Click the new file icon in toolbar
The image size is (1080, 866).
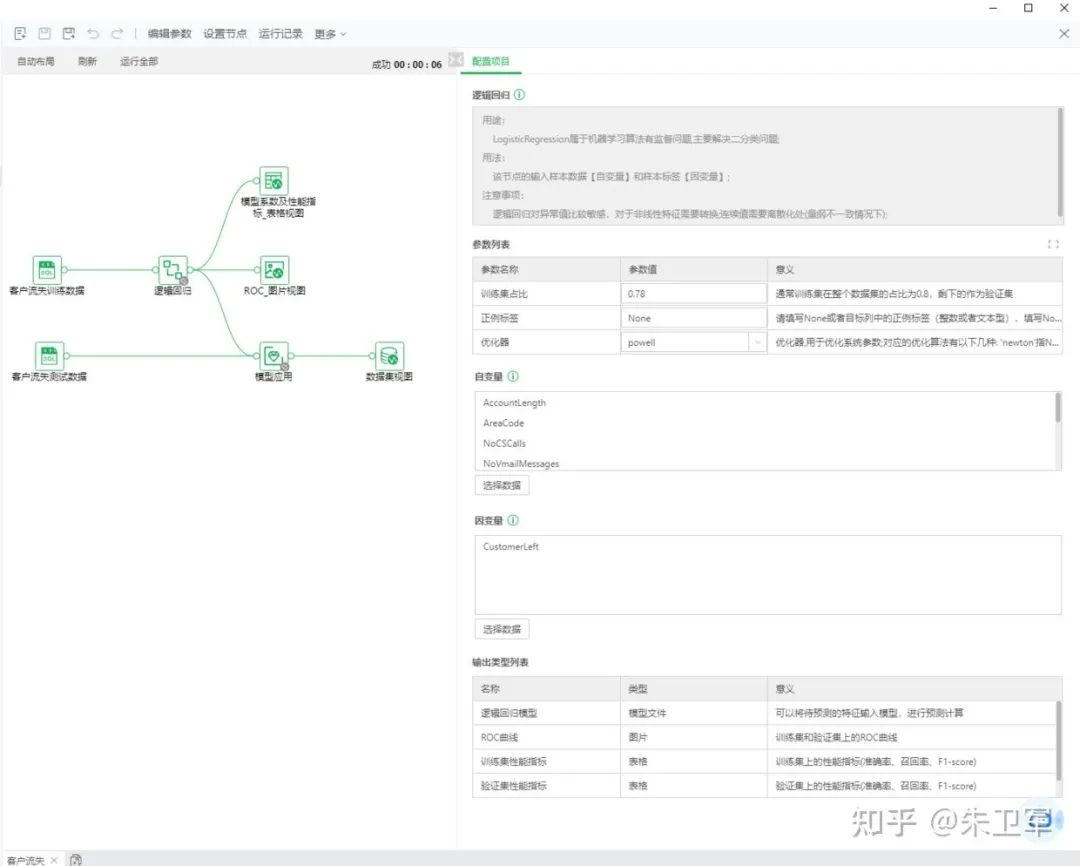pyautogui.click(x=20, y=33)
